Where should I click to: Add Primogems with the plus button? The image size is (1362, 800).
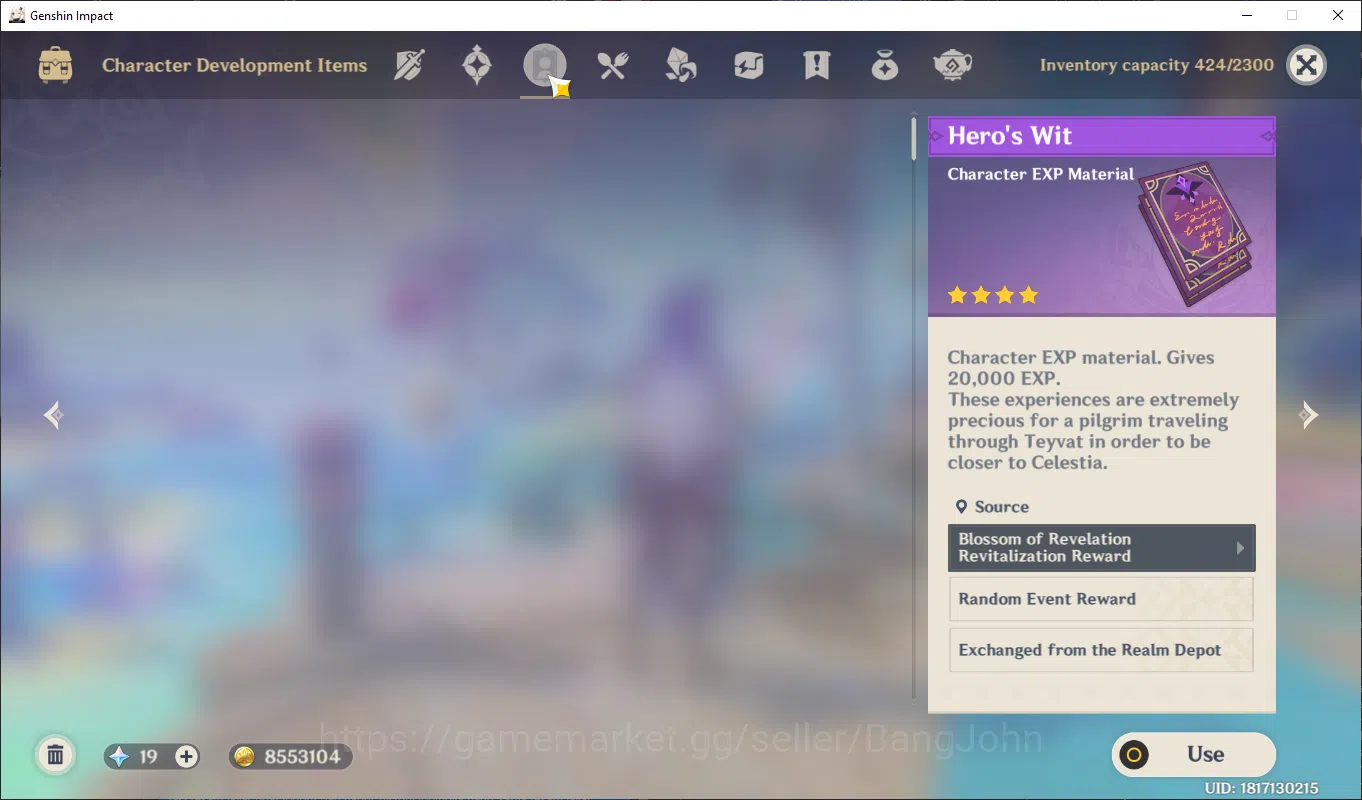point(187,757)
